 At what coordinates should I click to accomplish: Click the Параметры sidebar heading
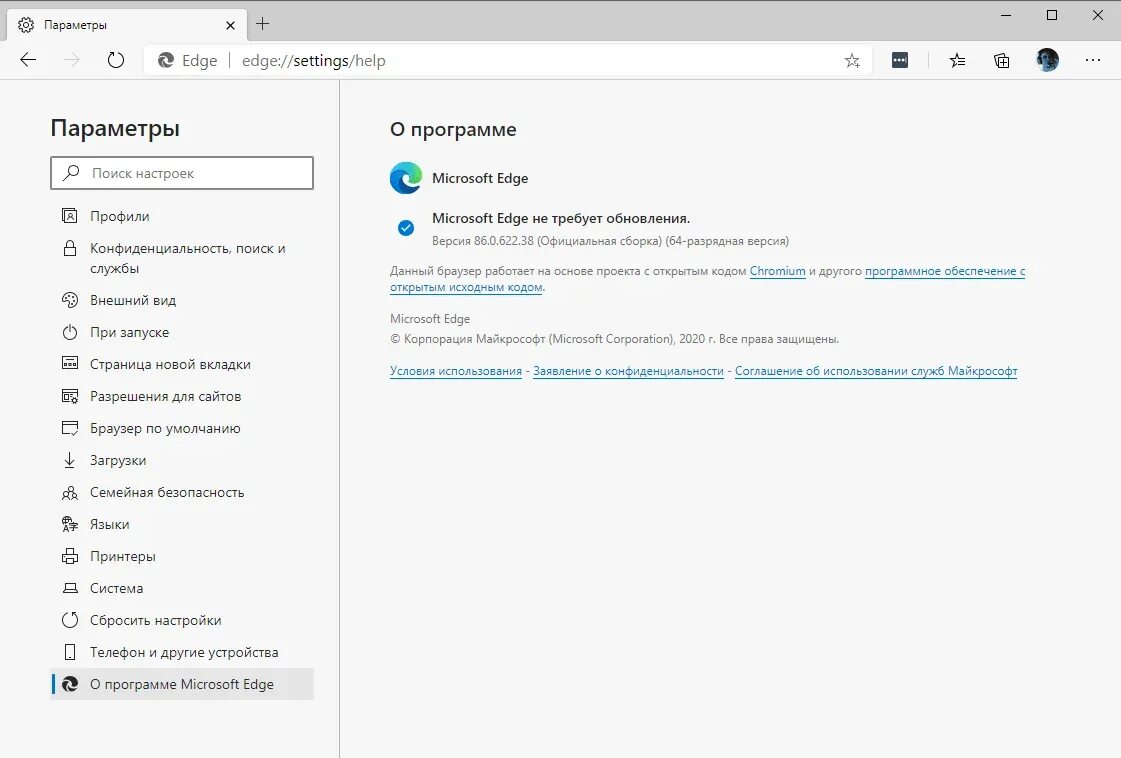pyautogui.click(x=115, y=128)
